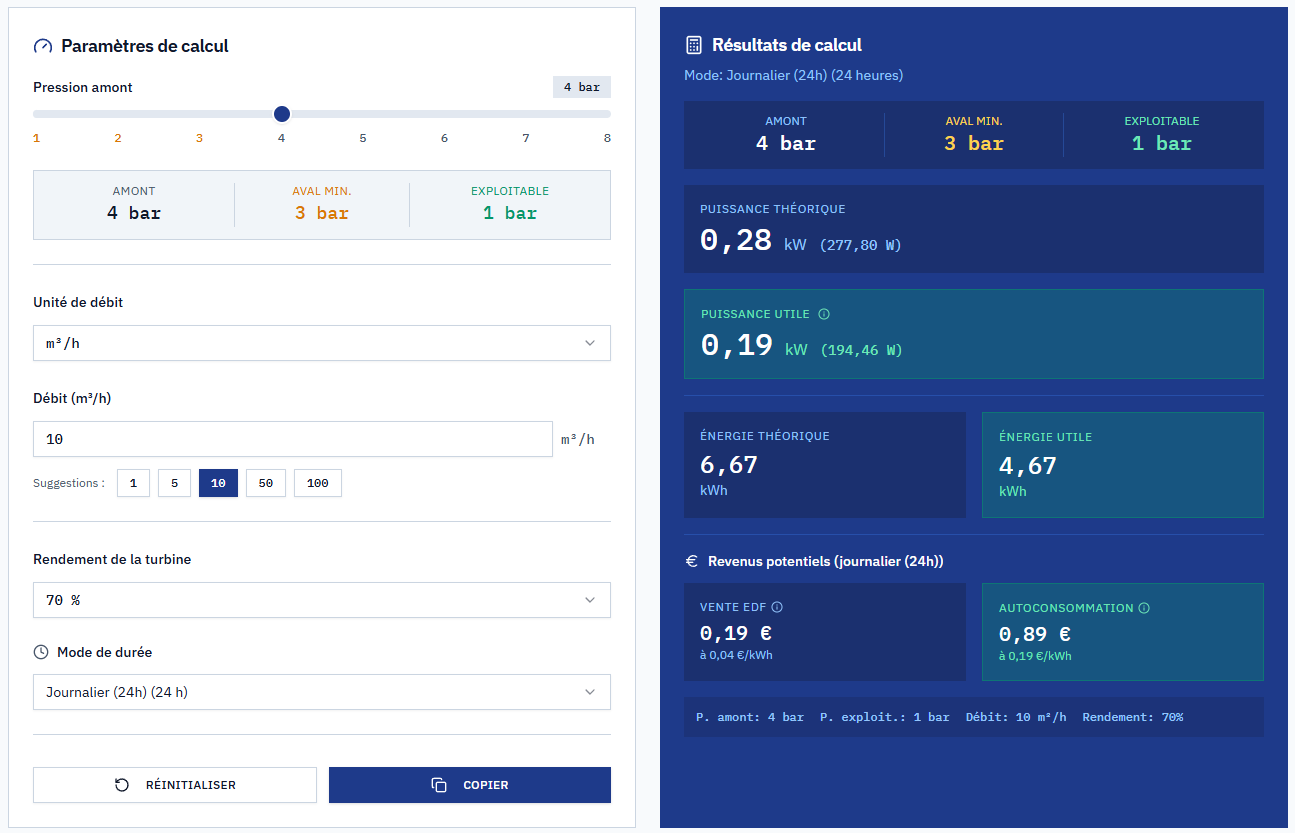Click the gauge icon beside Paramètres de calcul

42,46
